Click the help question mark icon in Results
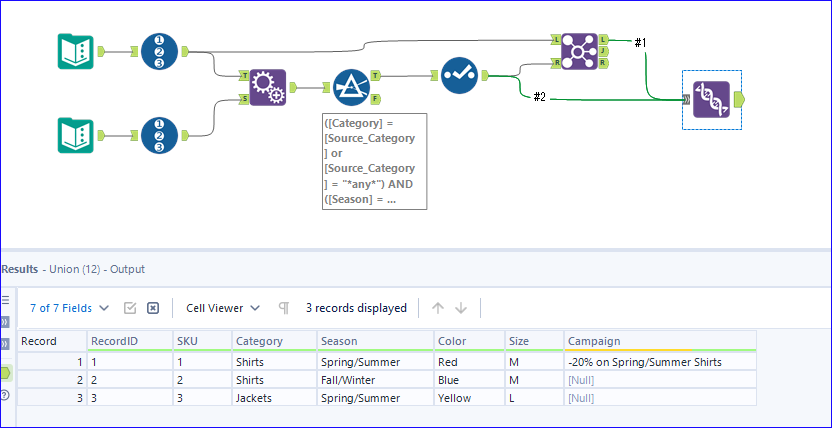The height and width of the screenshot is (428, 832). 5,395
